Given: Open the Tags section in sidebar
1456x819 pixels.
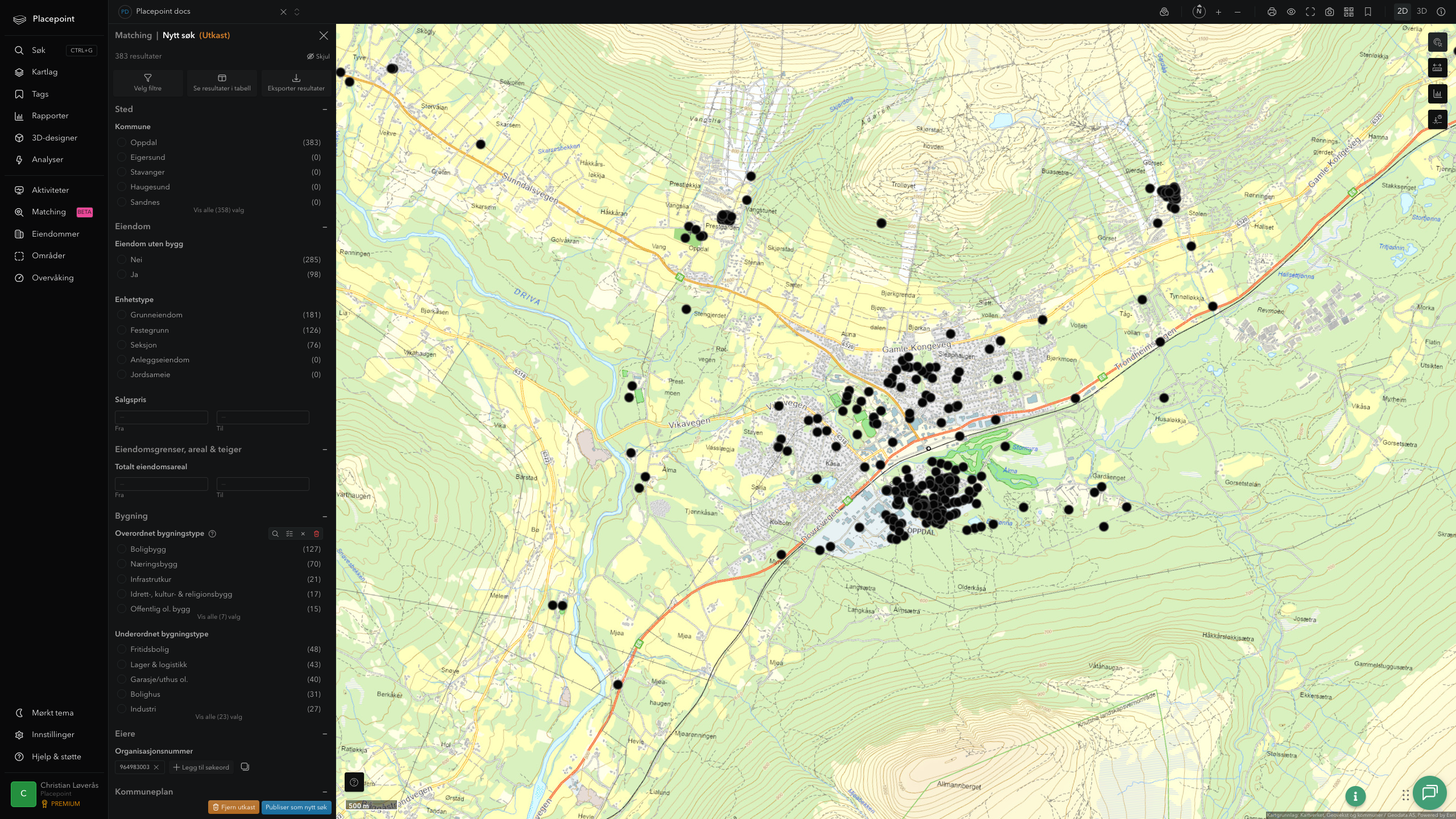Looking at the screenshot, I should [x=40, y=94].
